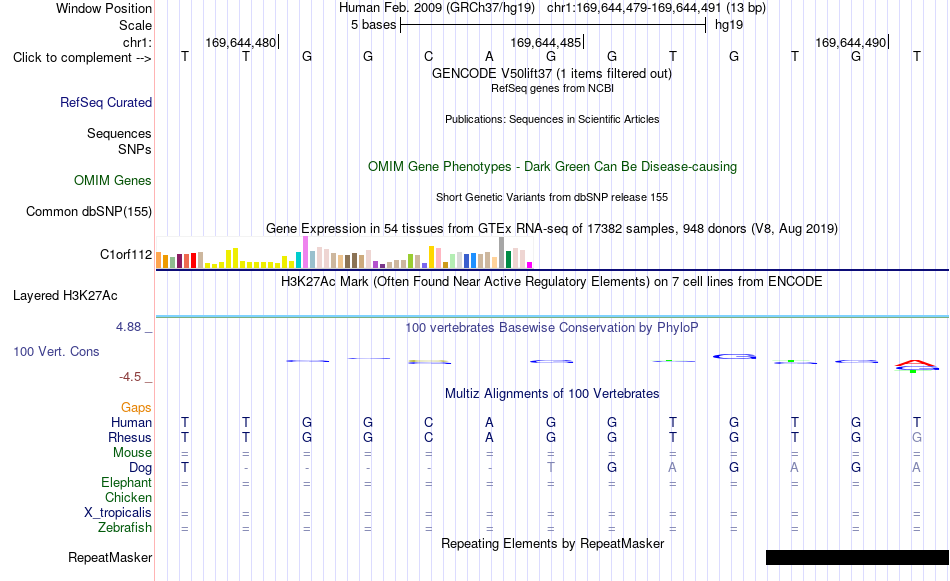The image size is (950, 581).
Task: Click the hg19 label beside scale bar
Action: point(729,25)
